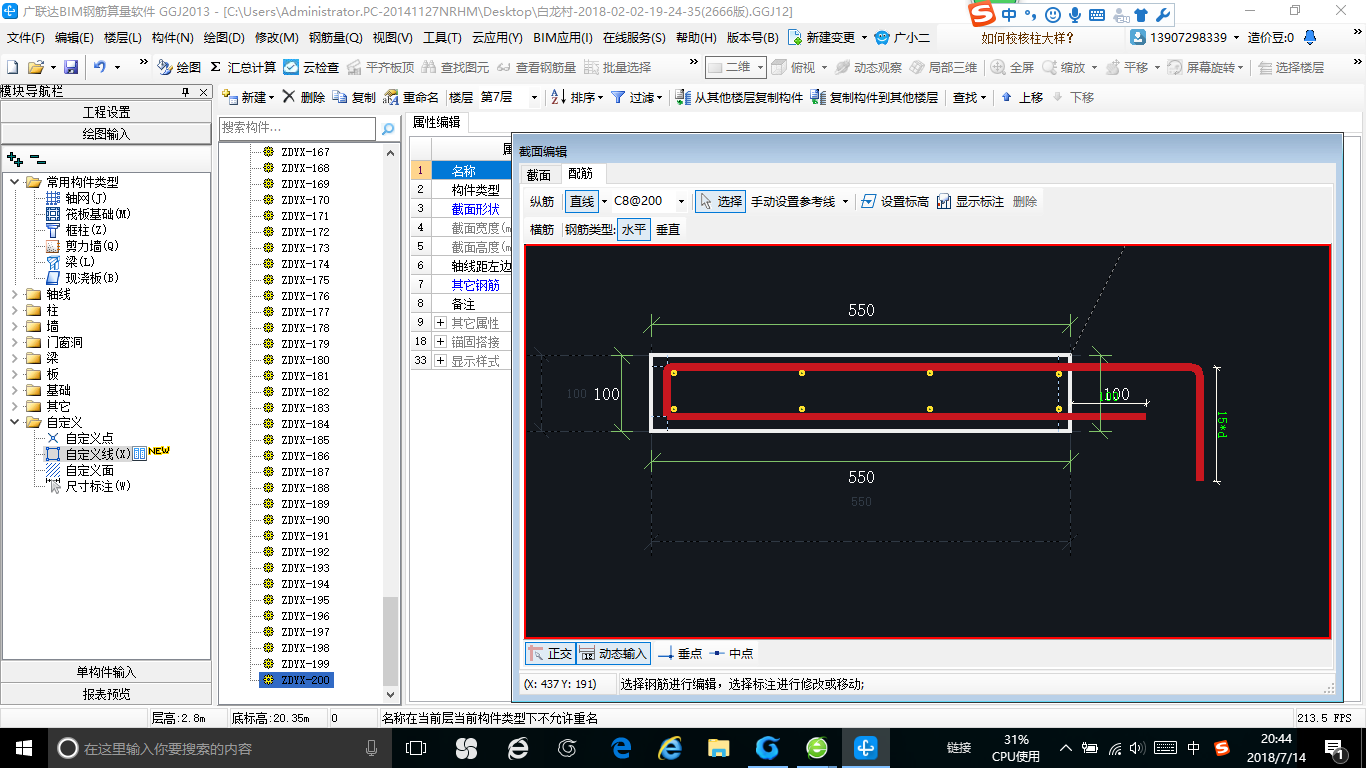Toggle 动态输入 dynamic input
Viewport: 1366px width, 768px height.
click(x=614, y=653)
